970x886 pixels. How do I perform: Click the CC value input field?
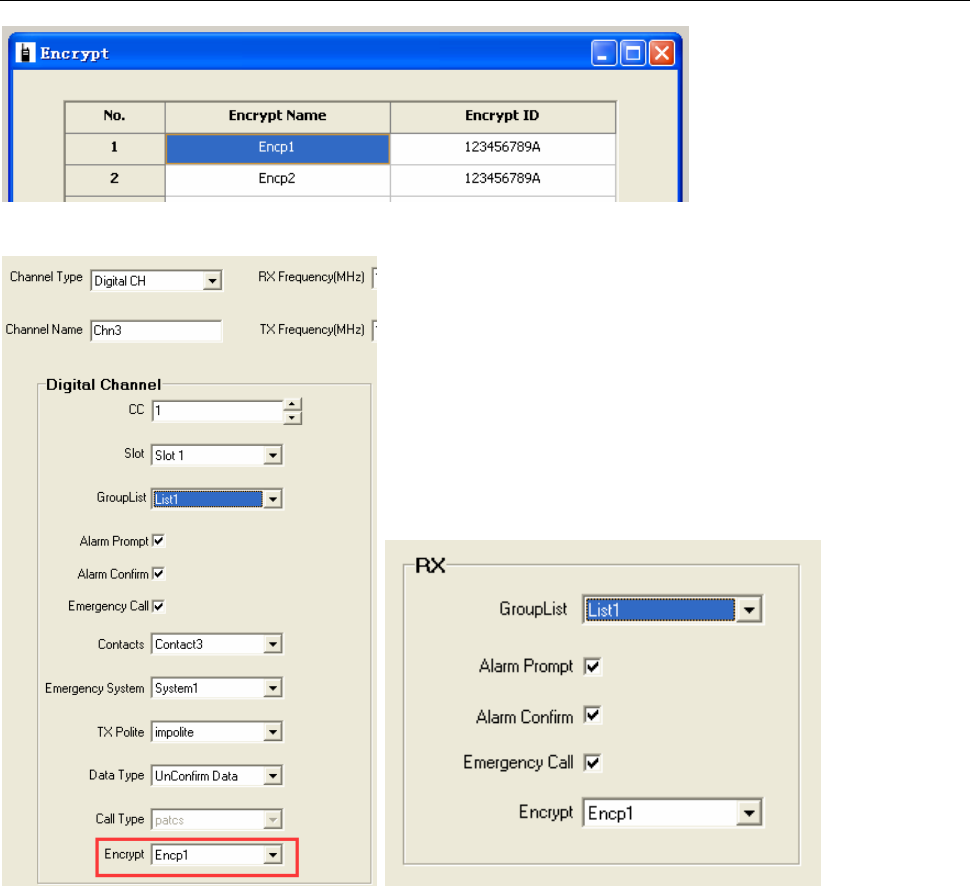click(218, 411)
